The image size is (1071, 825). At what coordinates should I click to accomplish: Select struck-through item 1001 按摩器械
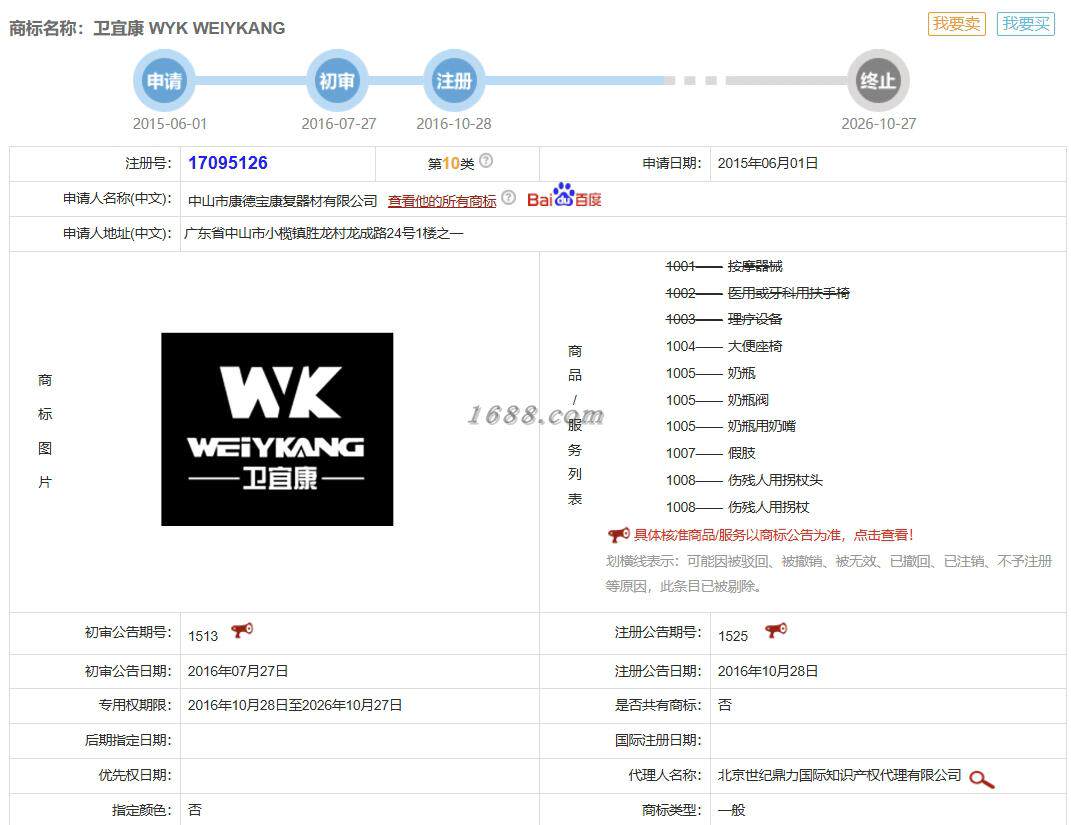724,266
